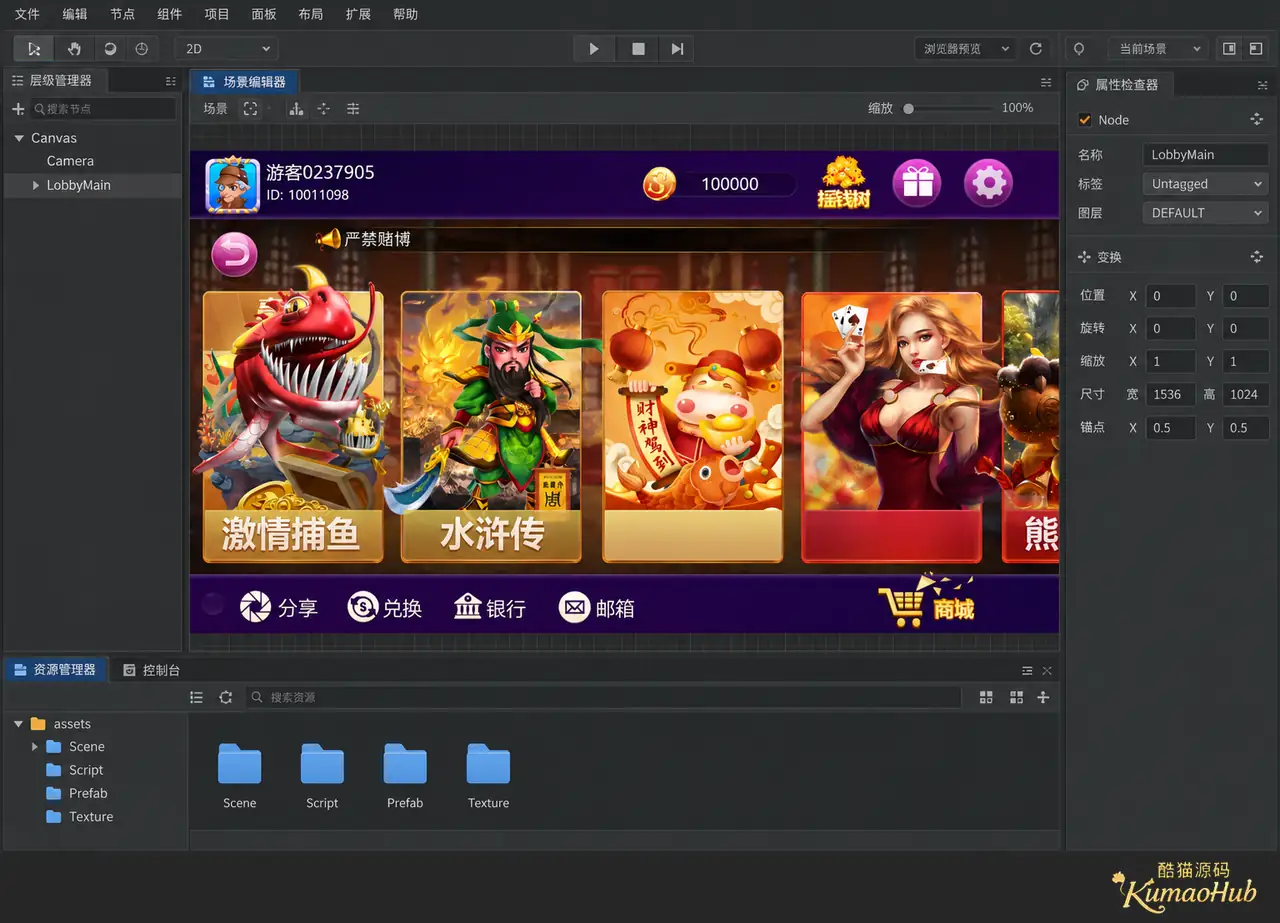The height and width of the screenshot is (923, 1280).
Task: Switch asset list view mode
Action: 197,697
